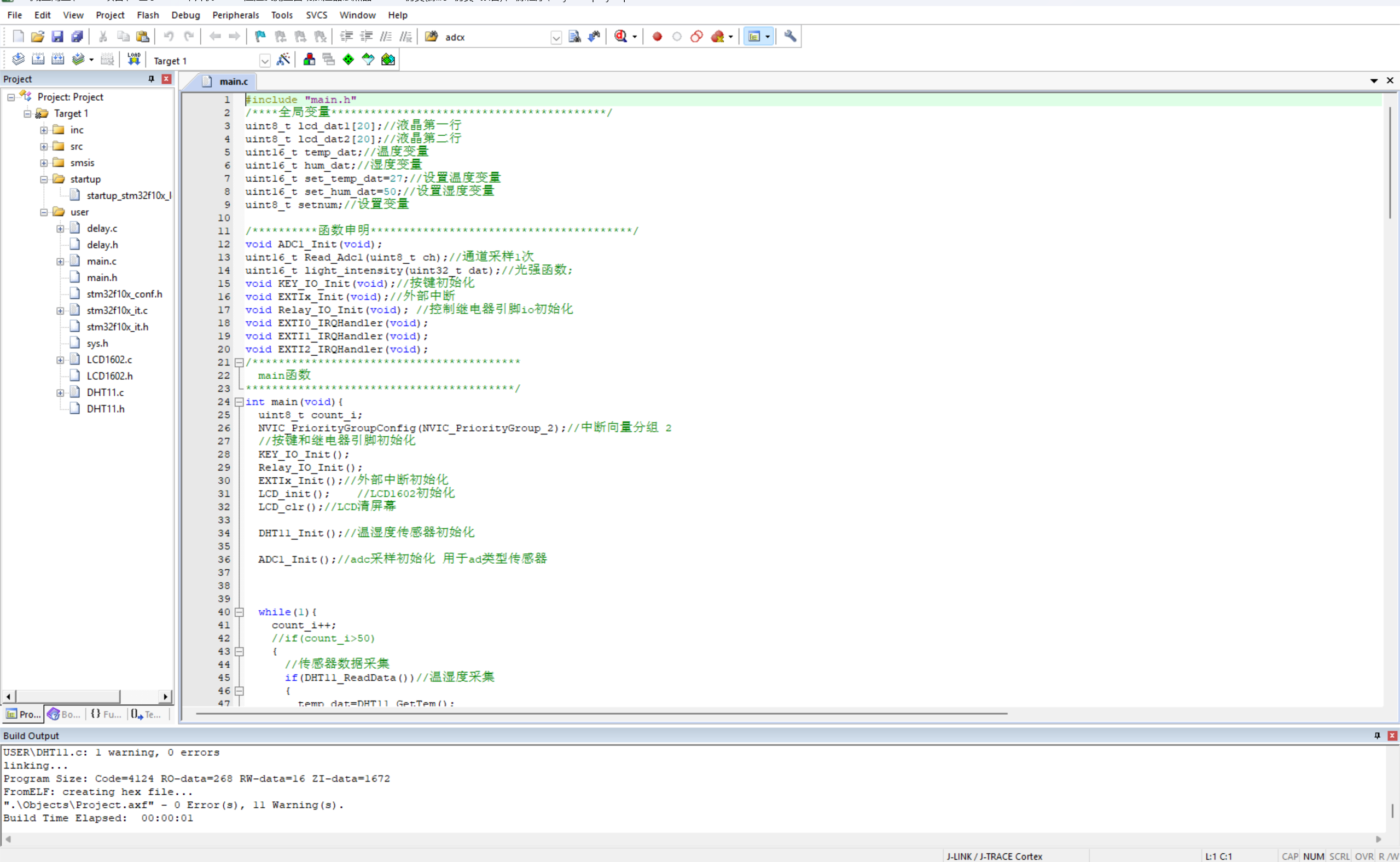Toggle enable/disable breakpoint (hollow circle icon)
This screenshot has width=1400, height=862.
[677, 37]
